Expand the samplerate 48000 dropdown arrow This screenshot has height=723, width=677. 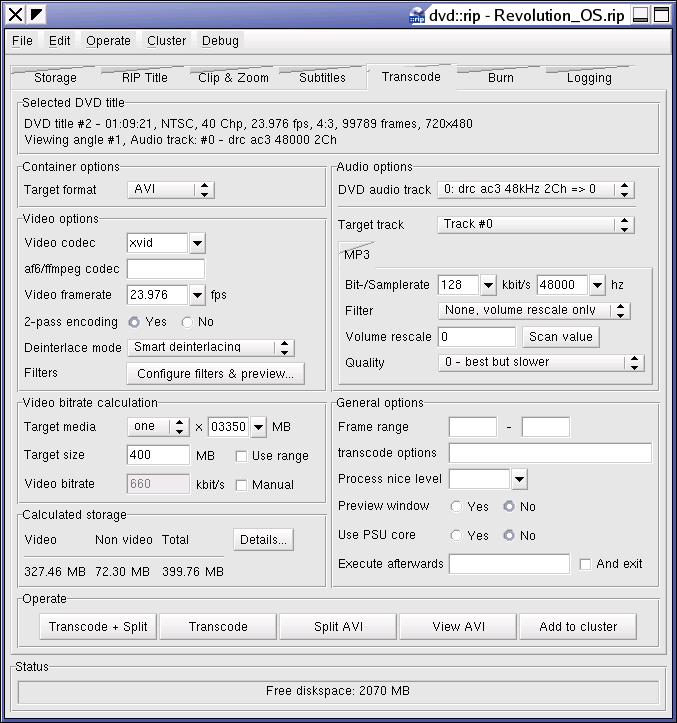(597, 285)
